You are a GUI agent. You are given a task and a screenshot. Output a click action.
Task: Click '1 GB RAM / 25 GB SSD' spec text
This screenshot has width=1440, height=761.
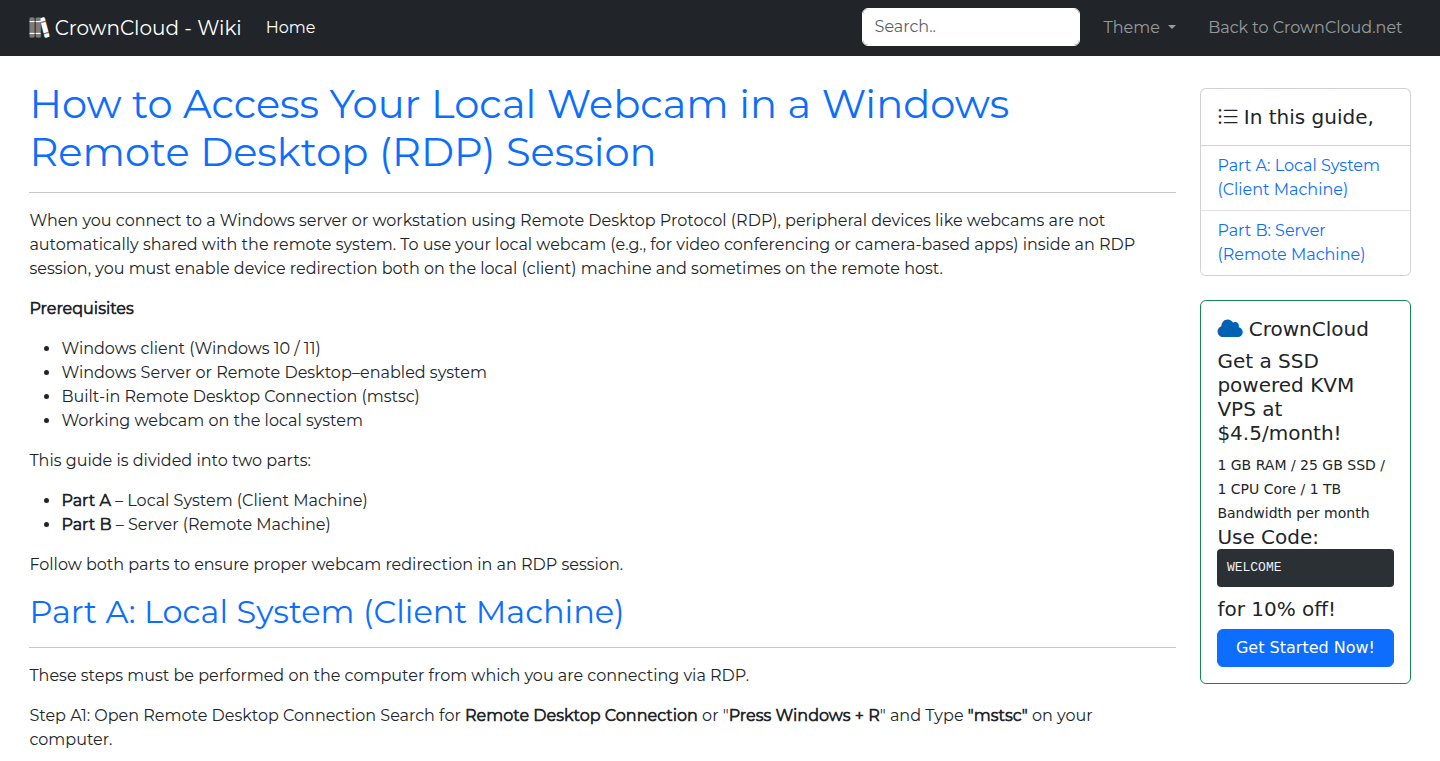pos(1301,489)
